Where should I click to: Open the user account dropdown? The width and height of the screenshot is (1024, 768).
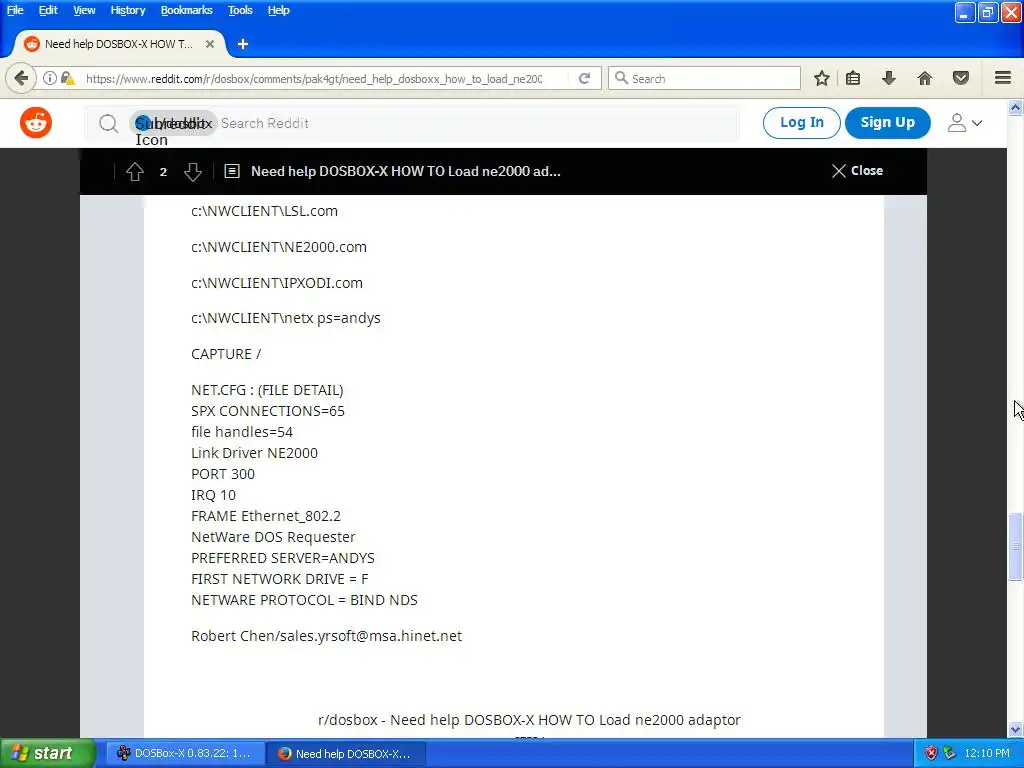click(965, 123)
